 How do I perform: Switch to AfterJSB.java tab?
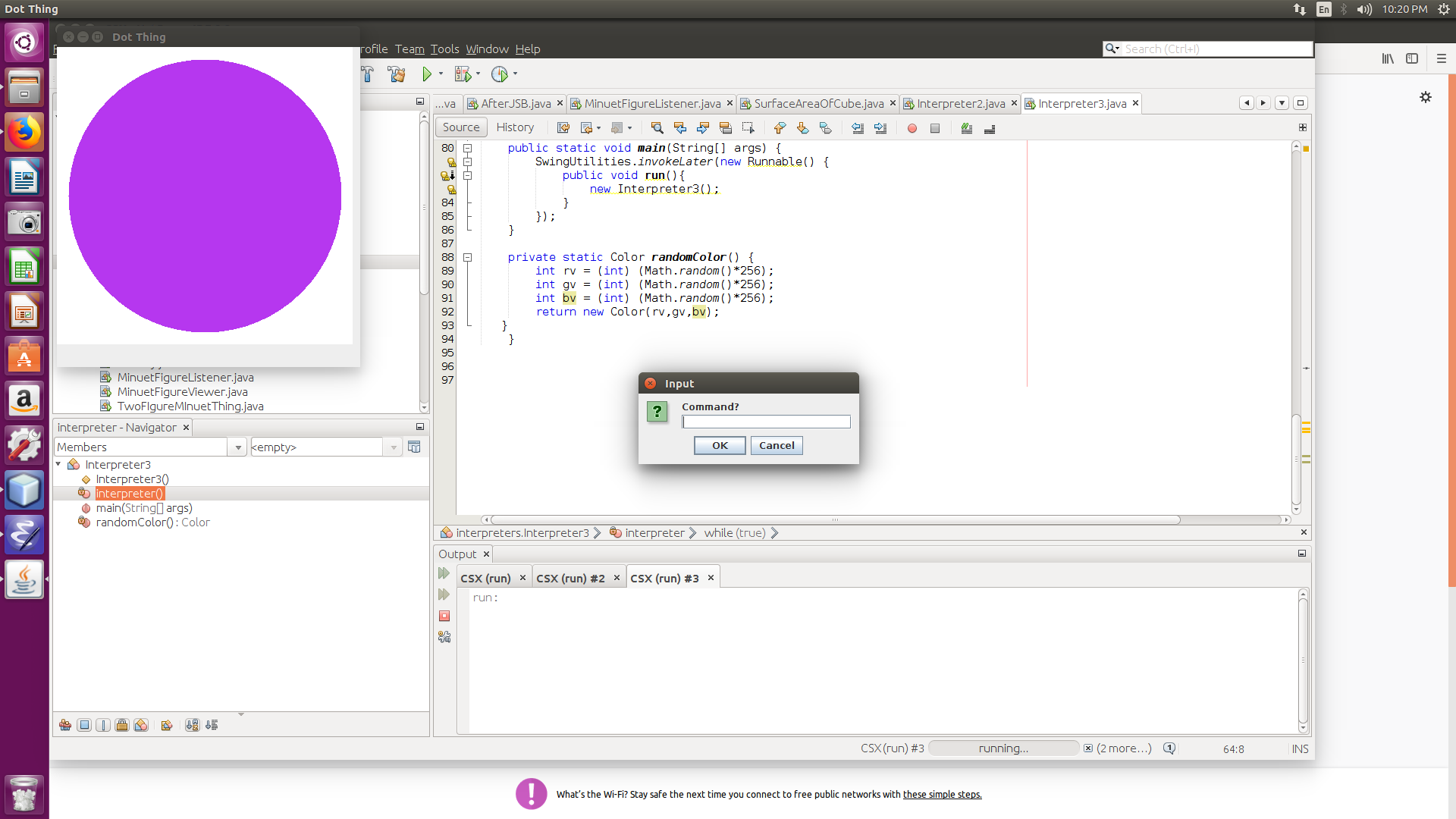click(x=516, y=104)
